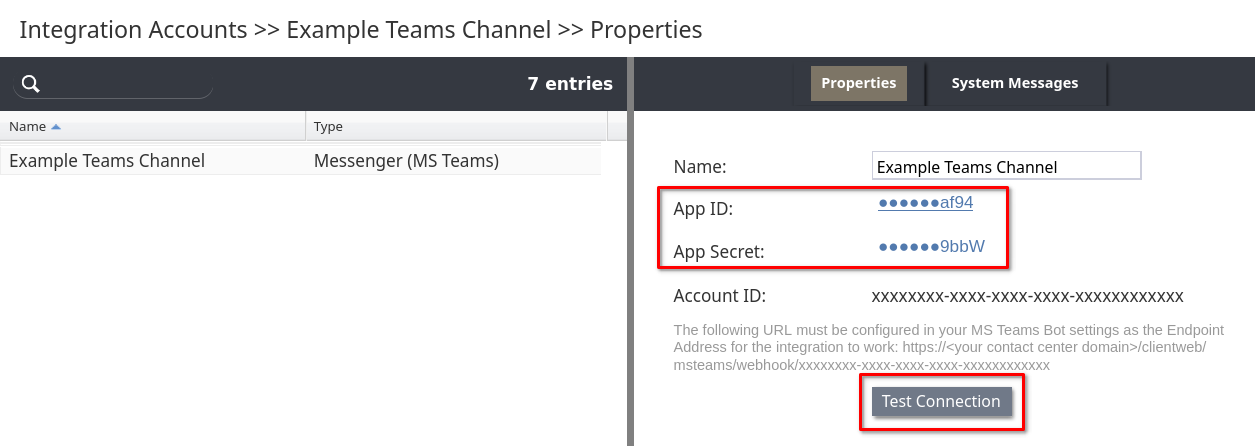Click the webhook endpoint URL help text

pyautogui.click(x=963, y=347)
